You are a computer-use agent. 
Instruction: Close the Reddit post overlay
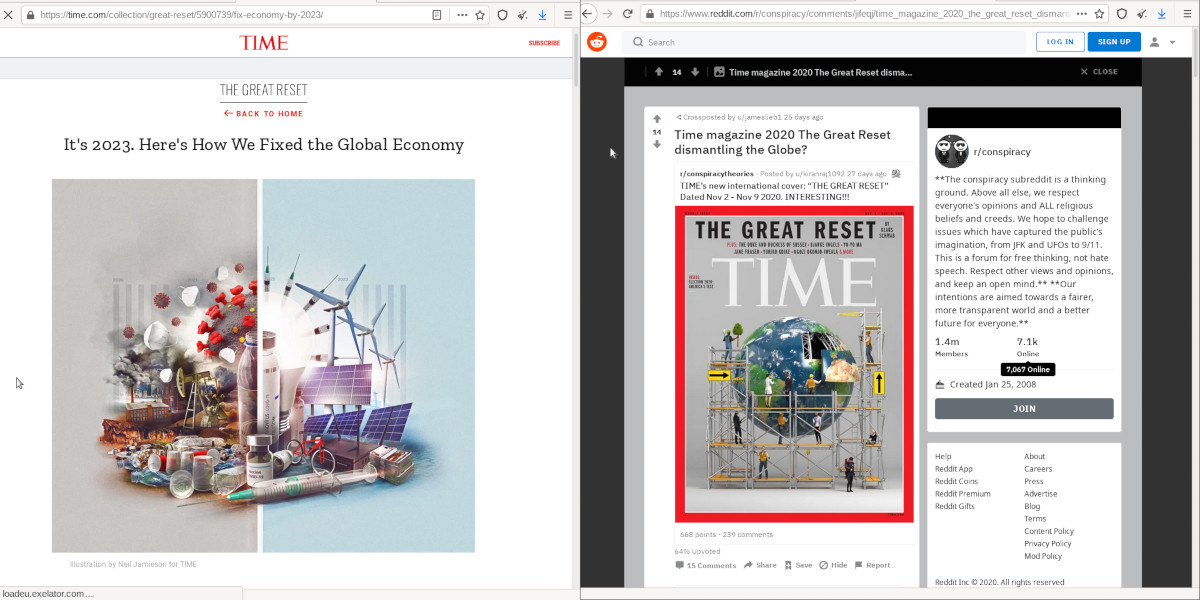pos(1099,72)
